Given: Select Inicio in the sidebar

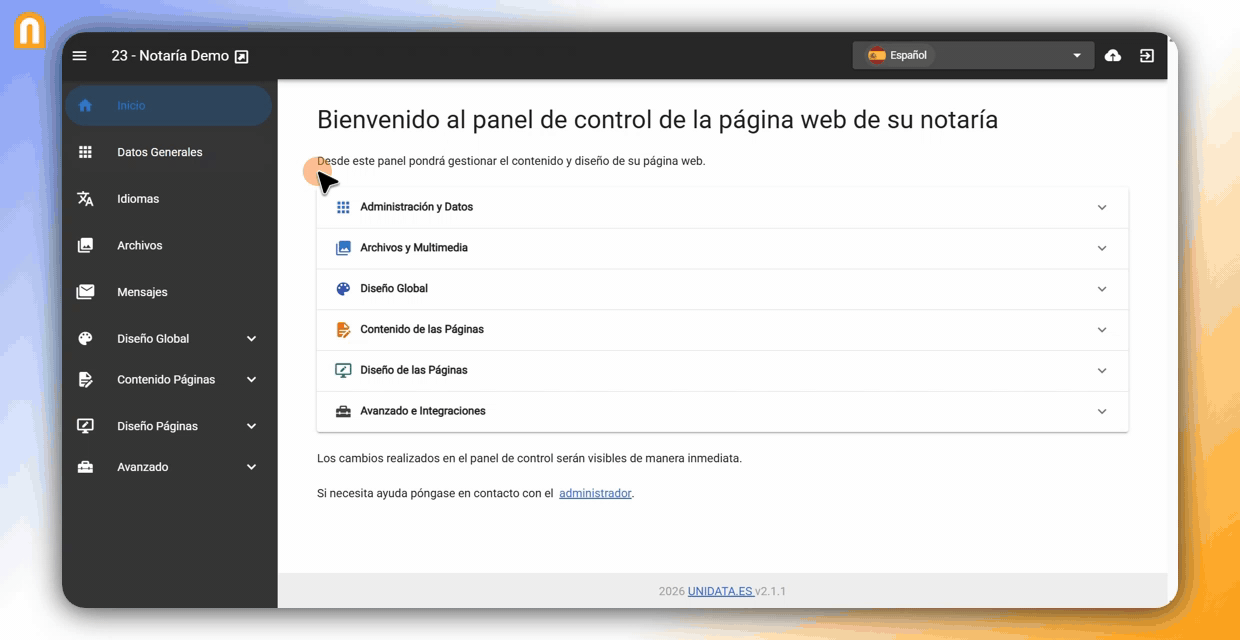Looking at the screenshot, I should click(169, 105).
